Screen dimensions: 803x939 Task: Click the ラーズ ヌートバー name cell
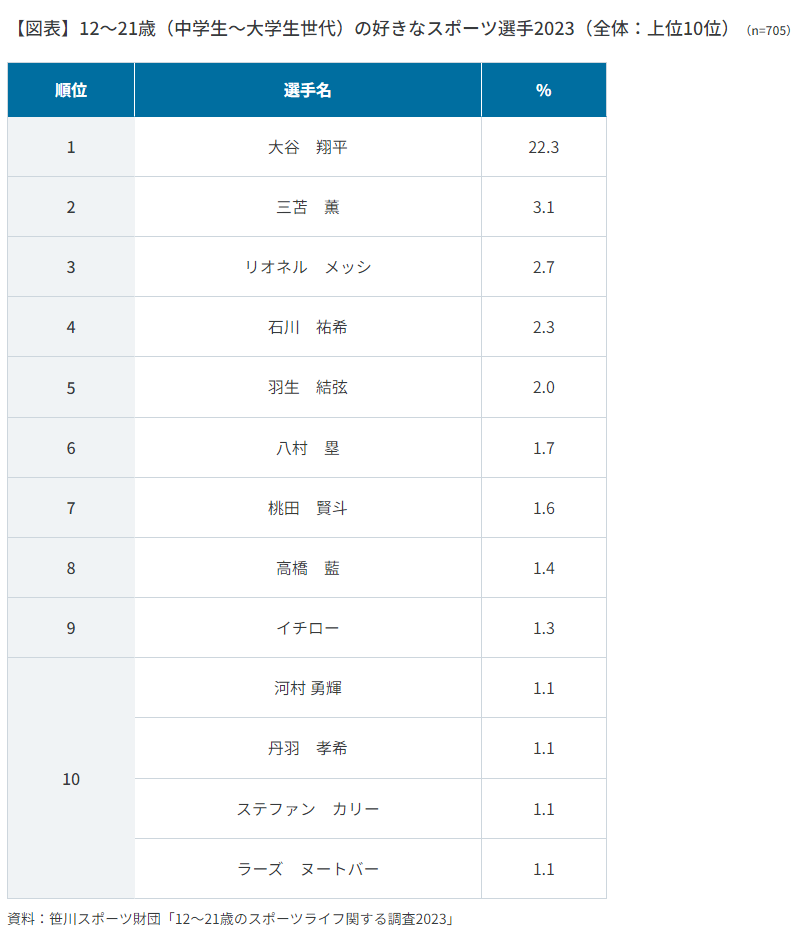pyautogui.click(x=308, y=869)
